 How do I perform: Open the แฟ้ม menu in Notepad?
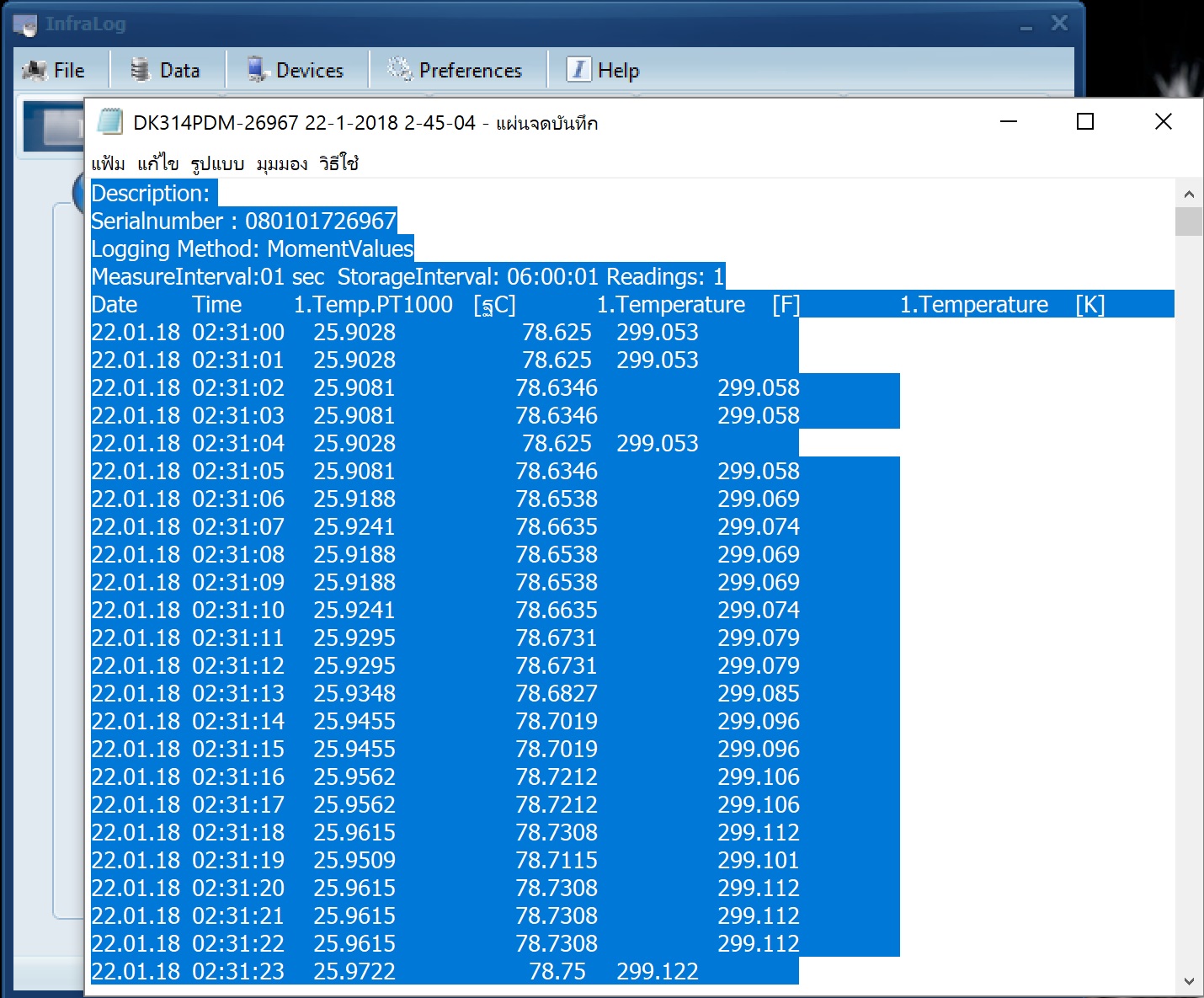pyautogui.click(x=108, y=163)
